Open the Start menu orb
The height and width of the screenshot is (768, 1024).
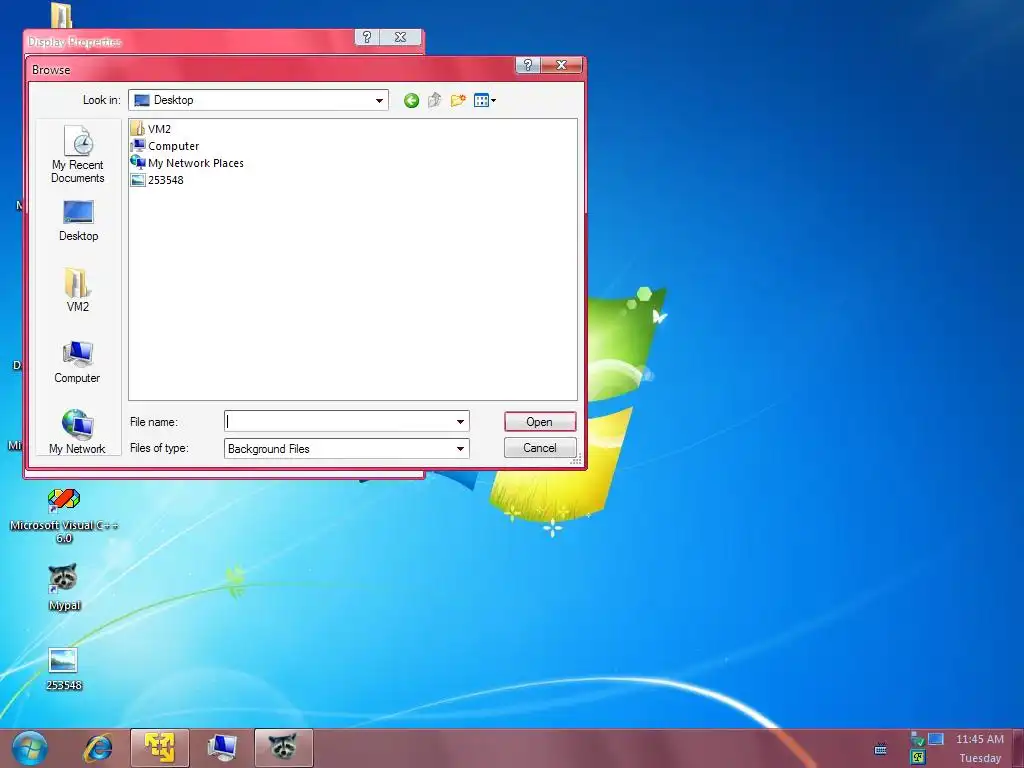click(x=29, y=748)
